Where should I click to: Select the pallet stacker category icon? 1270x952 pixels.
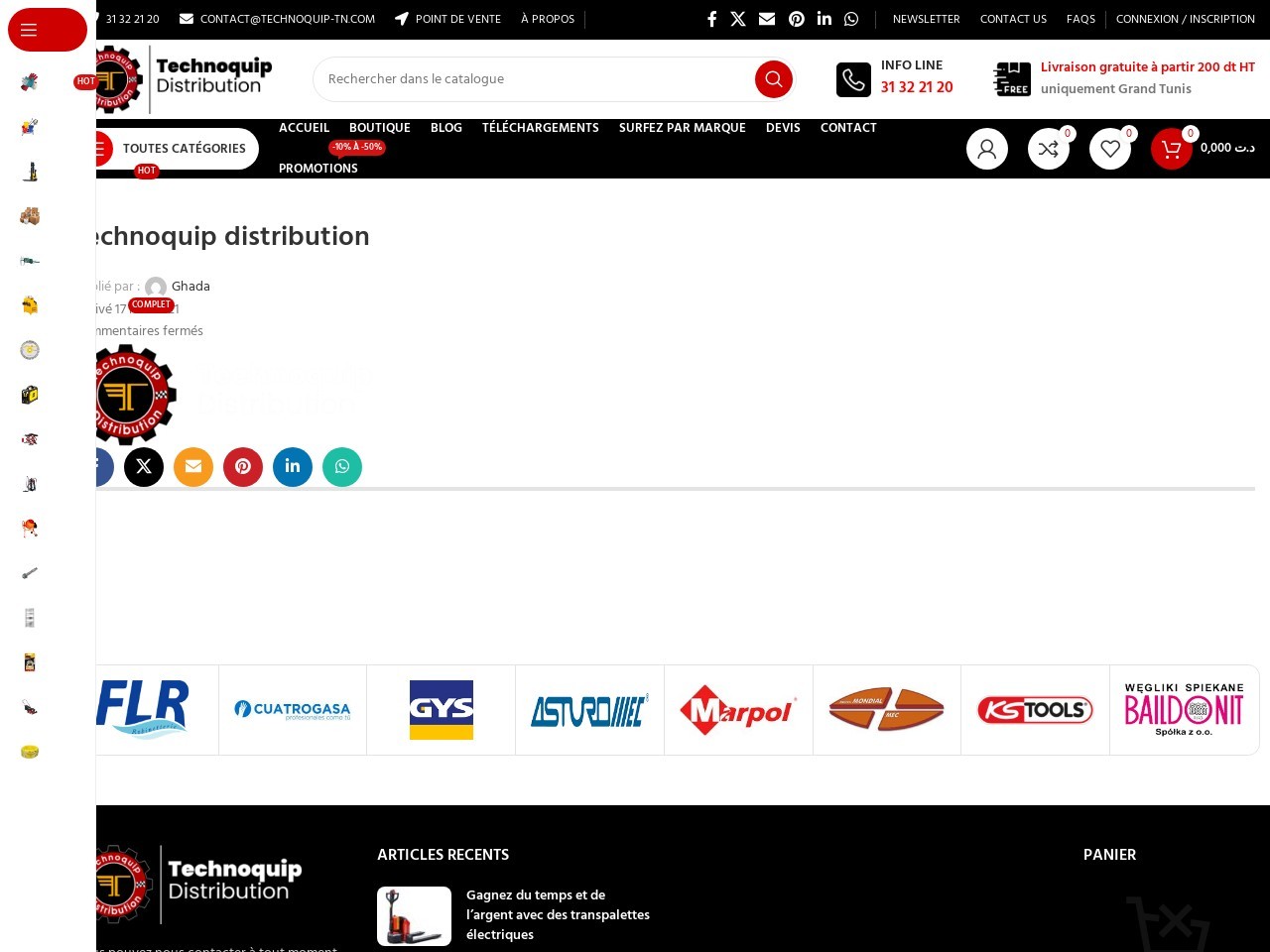[x=30, y=172]
